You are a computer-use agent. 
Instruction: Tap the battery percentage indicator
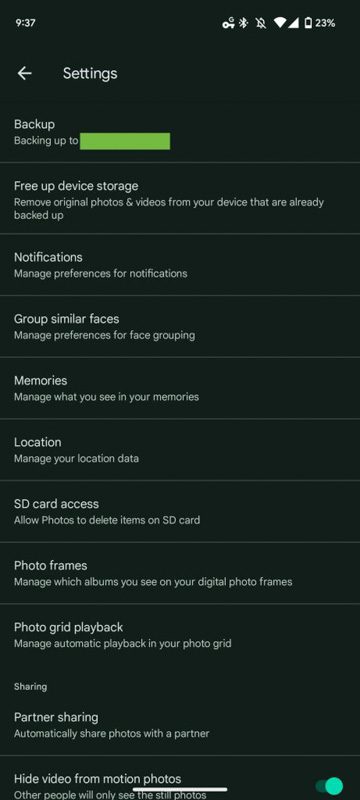[x=320, y=23]
